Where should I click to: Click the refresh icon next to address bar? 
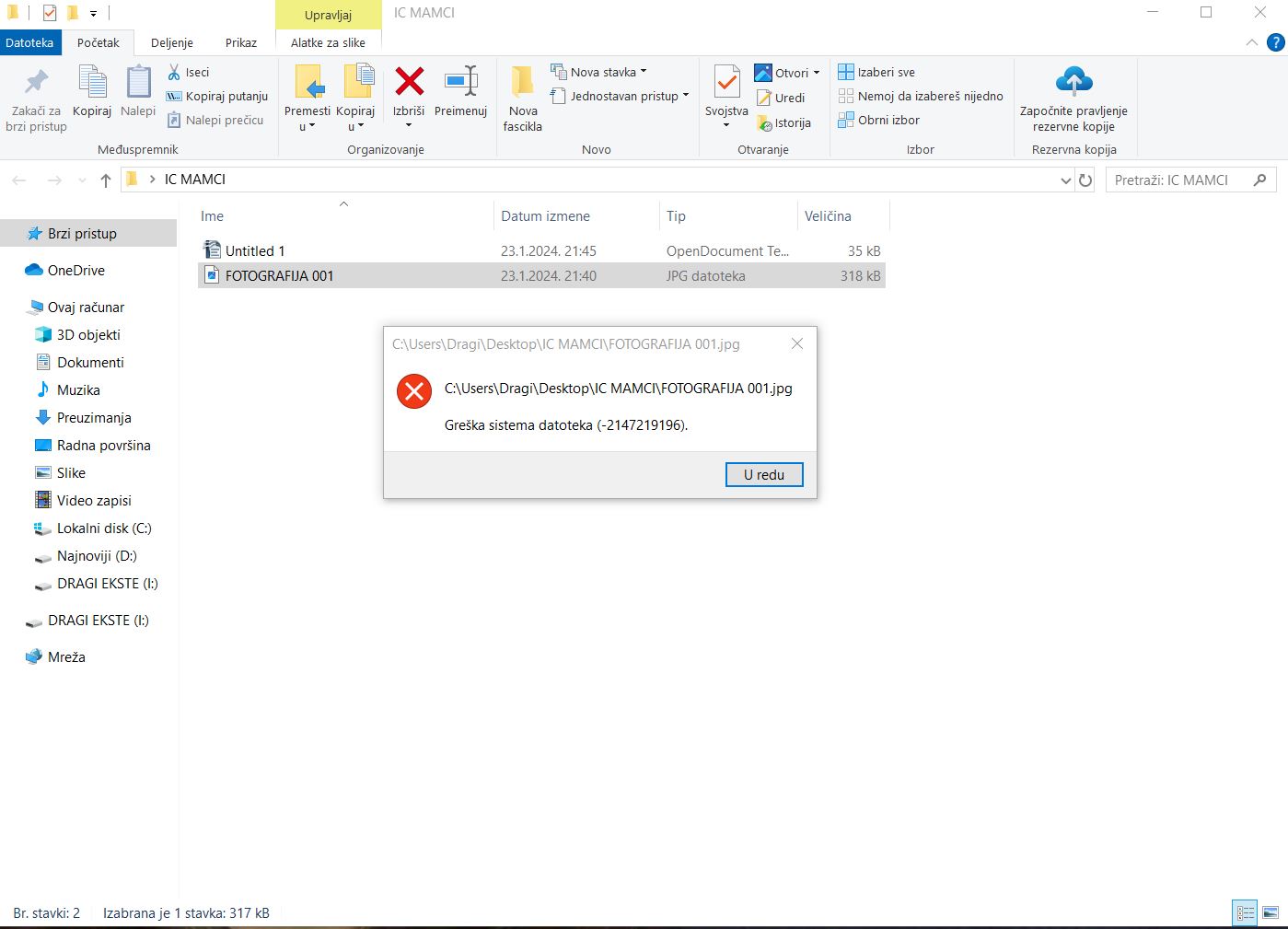tap(1085, 180)
